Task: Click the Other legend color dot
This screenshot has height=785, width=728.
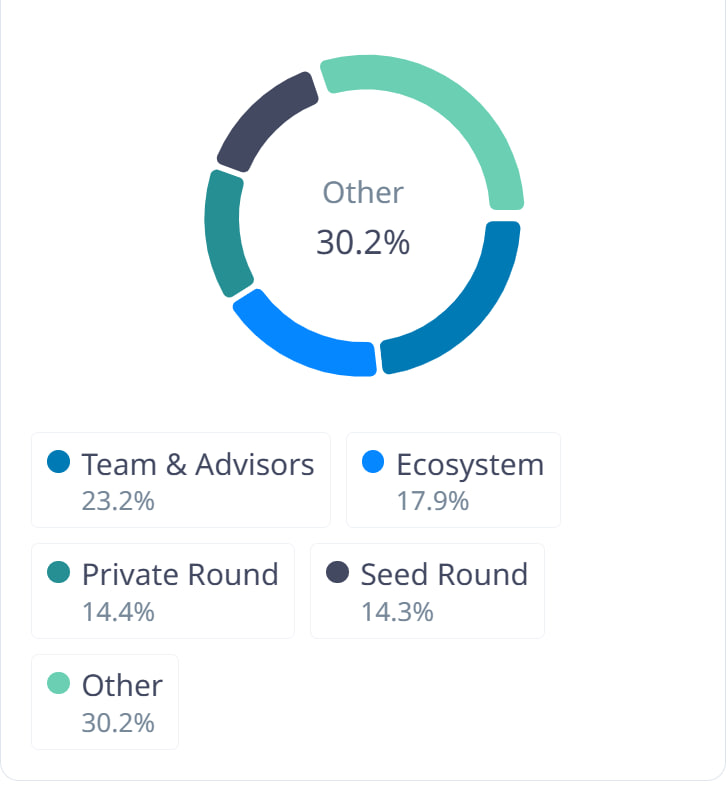Action: (x=59, y=684)
